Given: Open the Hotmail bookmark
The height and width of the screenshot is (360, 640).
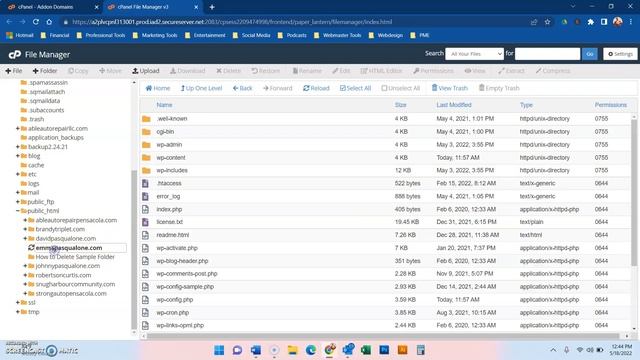Looking at the screenshot, I should click(x=20, y=35).
